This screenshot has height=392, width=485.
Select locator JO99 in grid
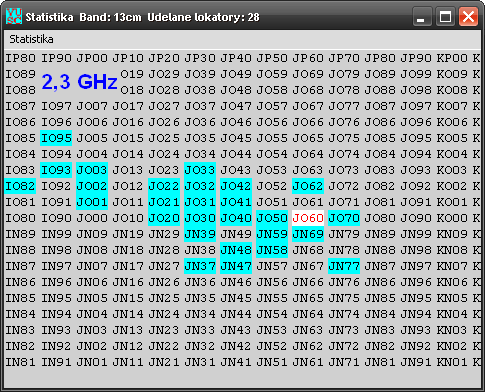(416, 74)
